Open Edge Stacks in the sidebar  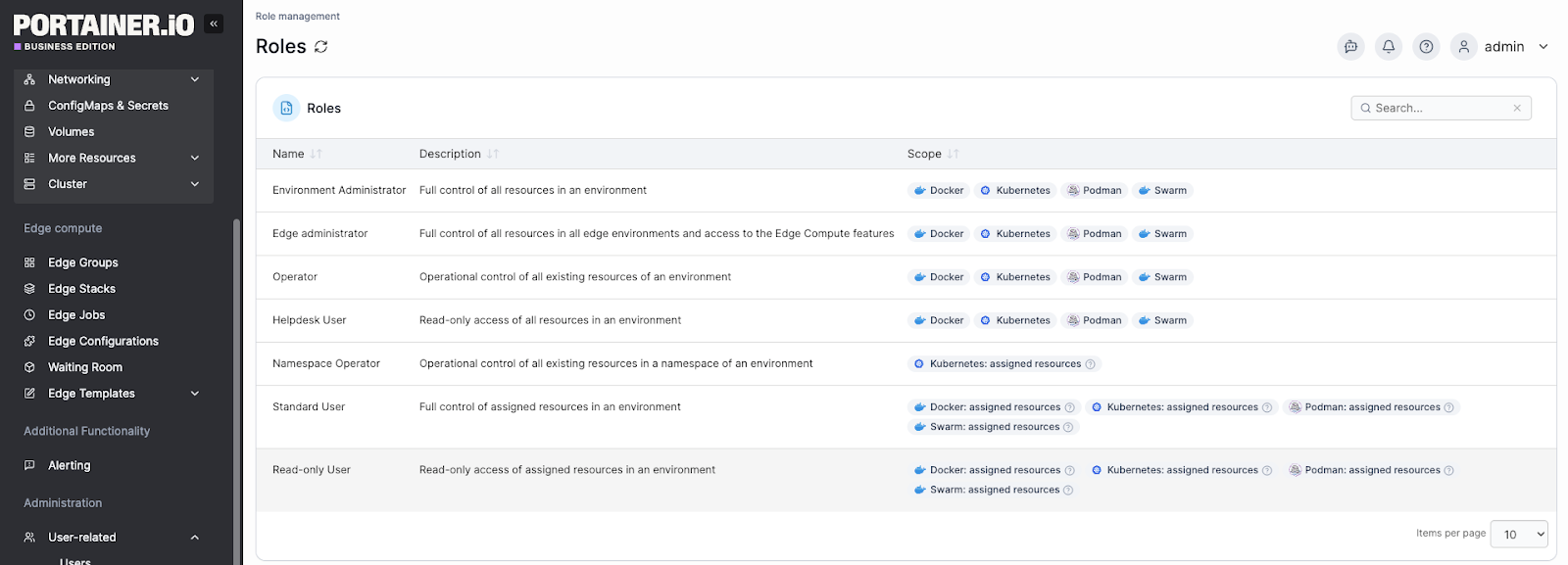[82, 289]
